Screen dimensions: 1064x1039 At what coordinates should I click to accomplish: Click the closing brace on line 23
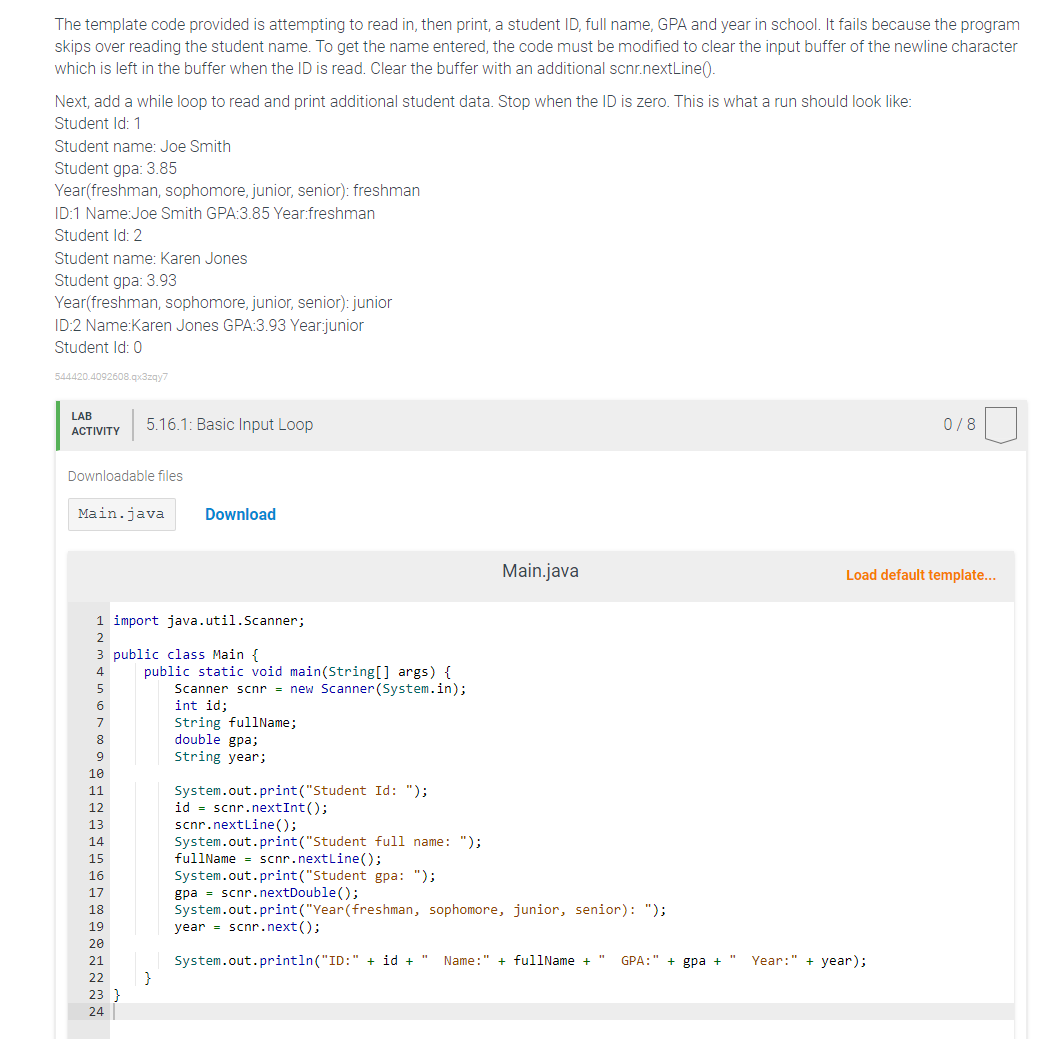[117, 994]
